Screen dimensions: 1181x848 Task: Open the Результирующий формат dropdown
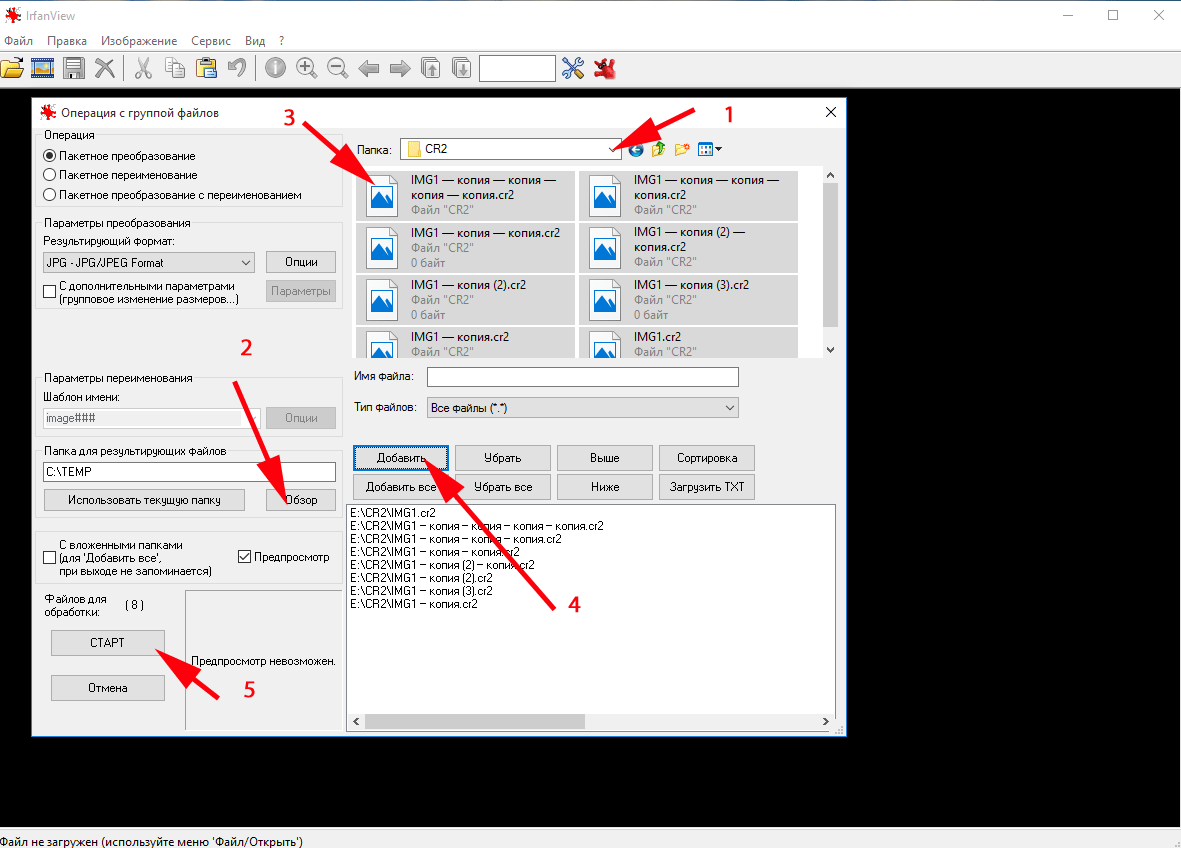click(x=246, y=262)
